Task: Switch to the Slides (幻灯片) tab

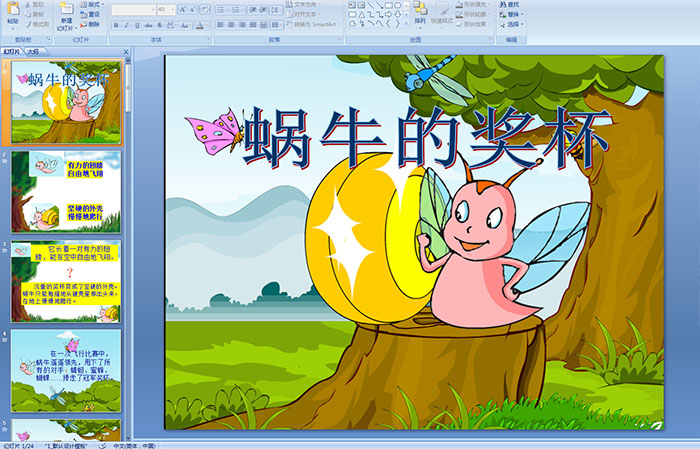Action: (12, 51)
